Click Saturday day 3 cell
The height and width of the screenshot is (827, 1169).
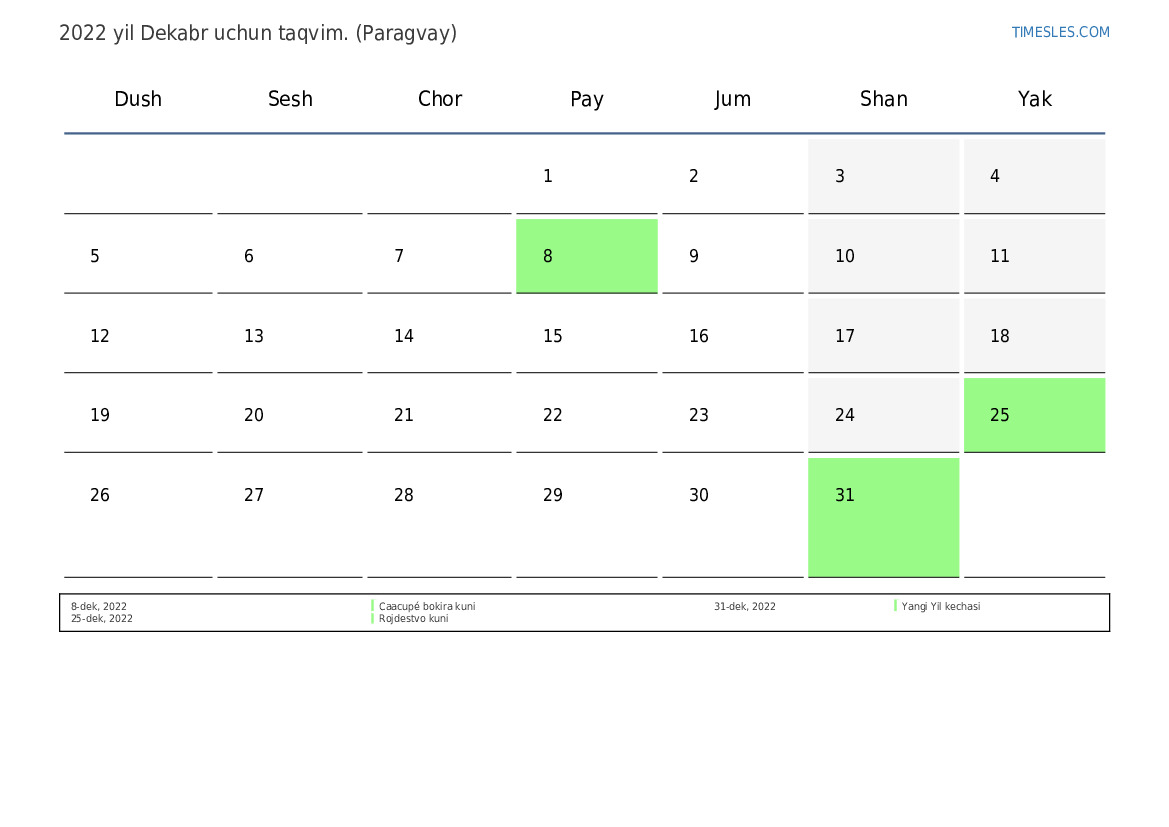[883, 176]
